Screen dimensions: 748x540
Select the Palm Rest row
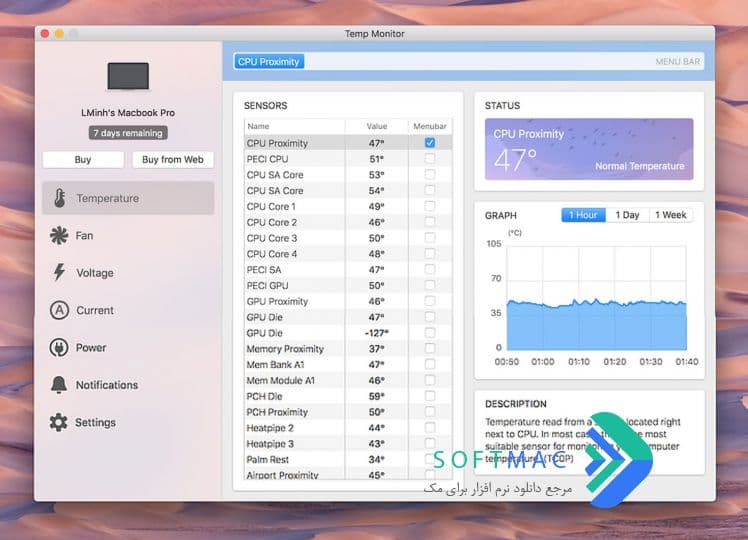(348, 459)
